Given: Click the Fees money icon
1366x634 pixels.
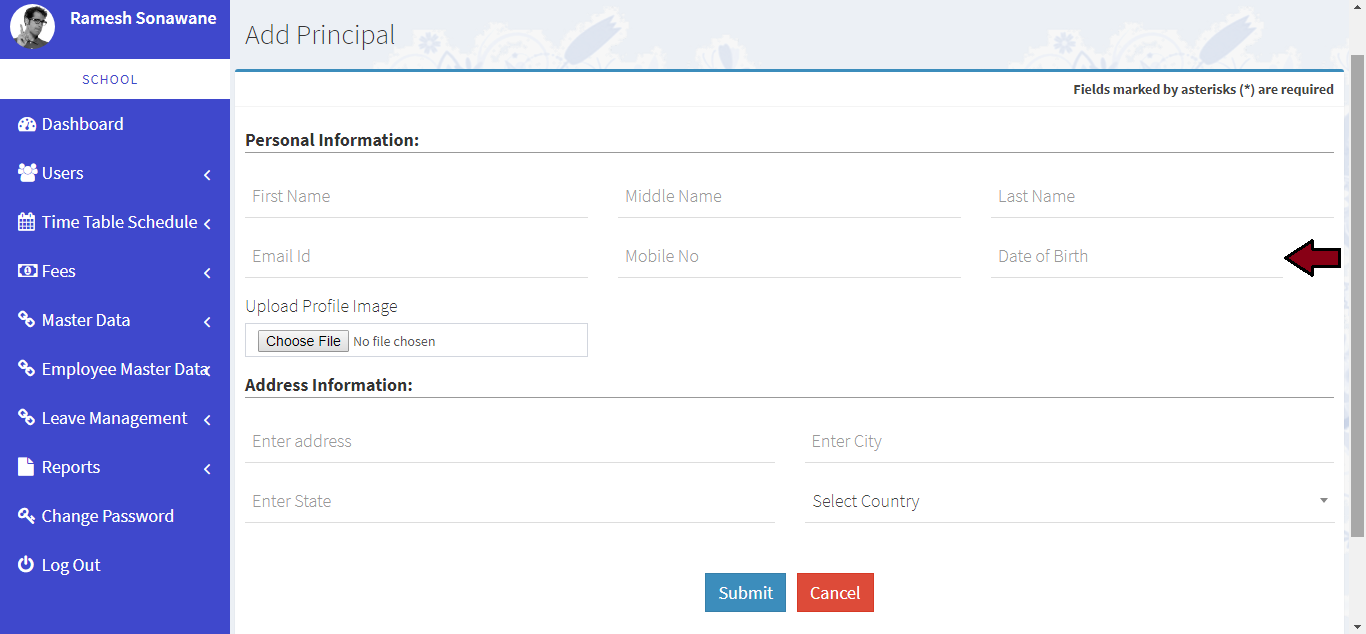Looking at the screenshot, I should point(27,271).
